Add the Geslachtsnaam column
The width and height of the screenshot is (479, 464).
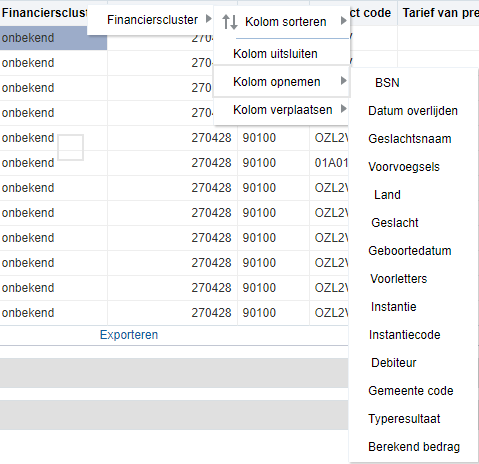click(410, 139)
